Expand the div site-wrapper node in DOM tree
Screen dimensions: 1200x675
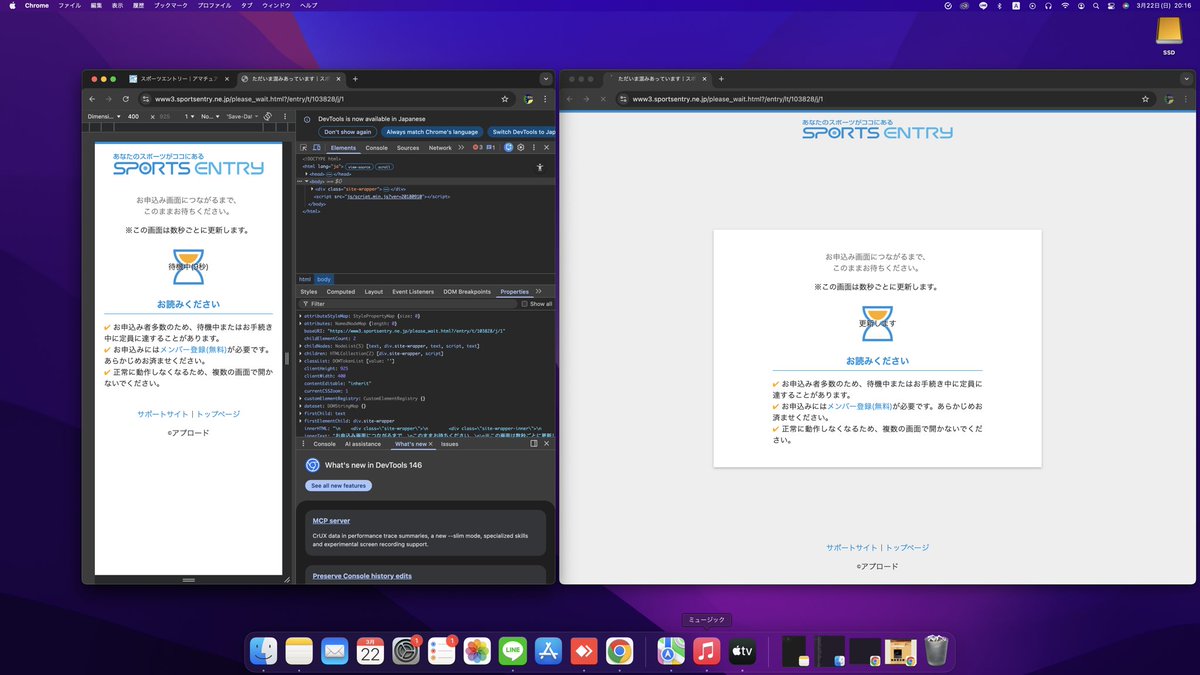(x=313, y=189)
